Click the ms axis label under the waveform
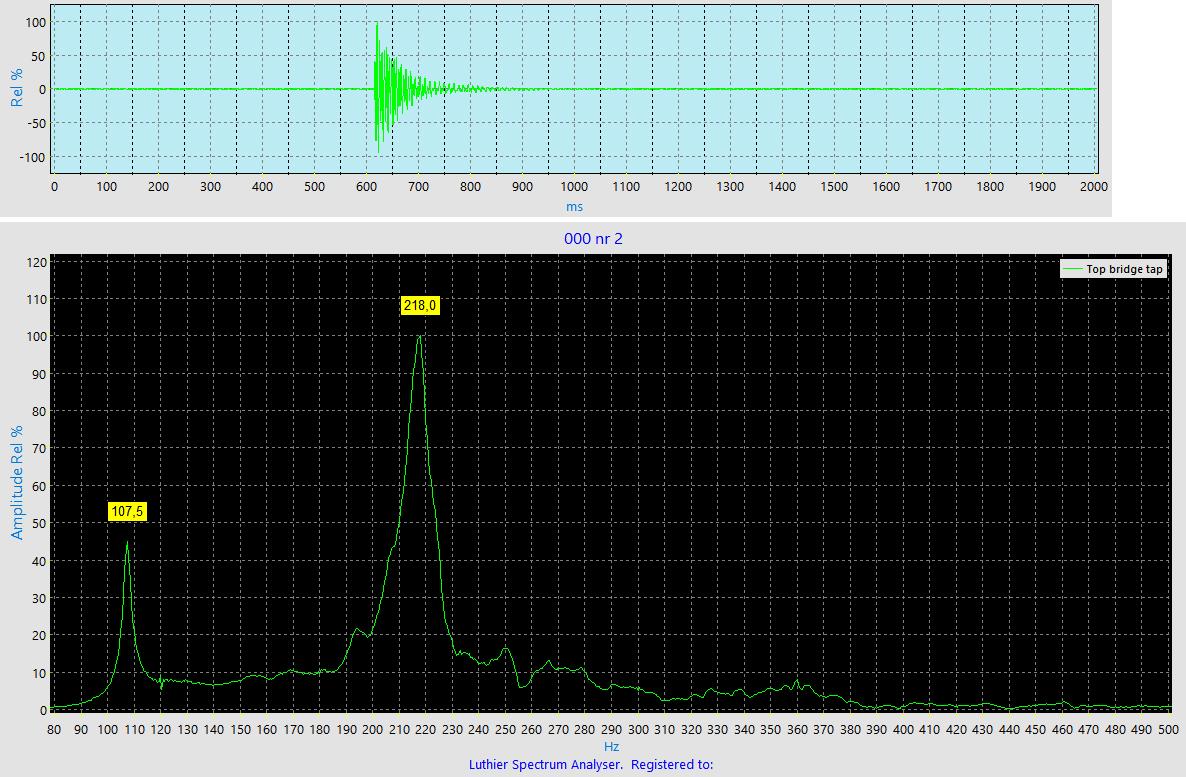 574,207
